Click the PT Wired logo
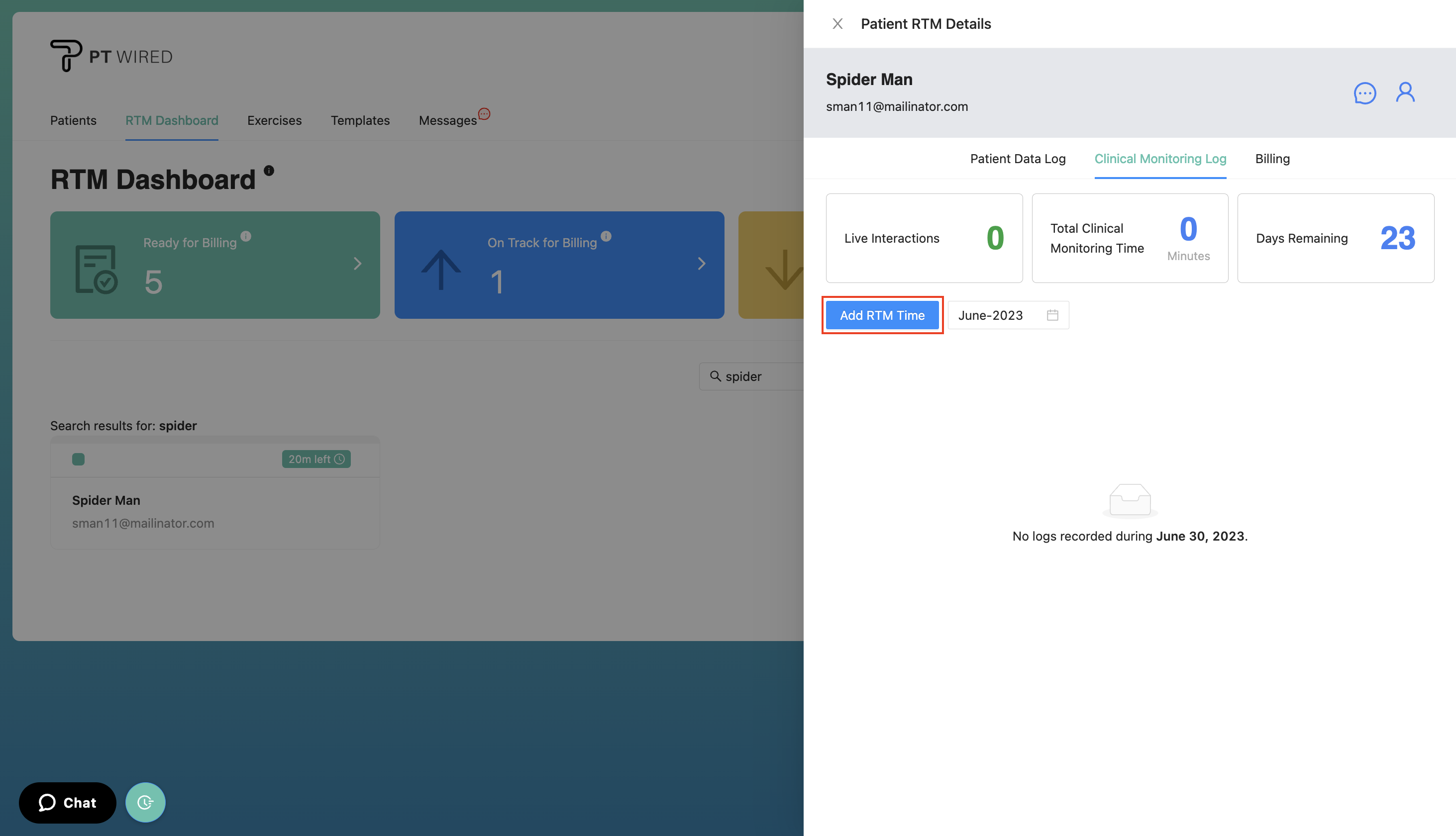The image size is (1456, 836). (111, 55)
